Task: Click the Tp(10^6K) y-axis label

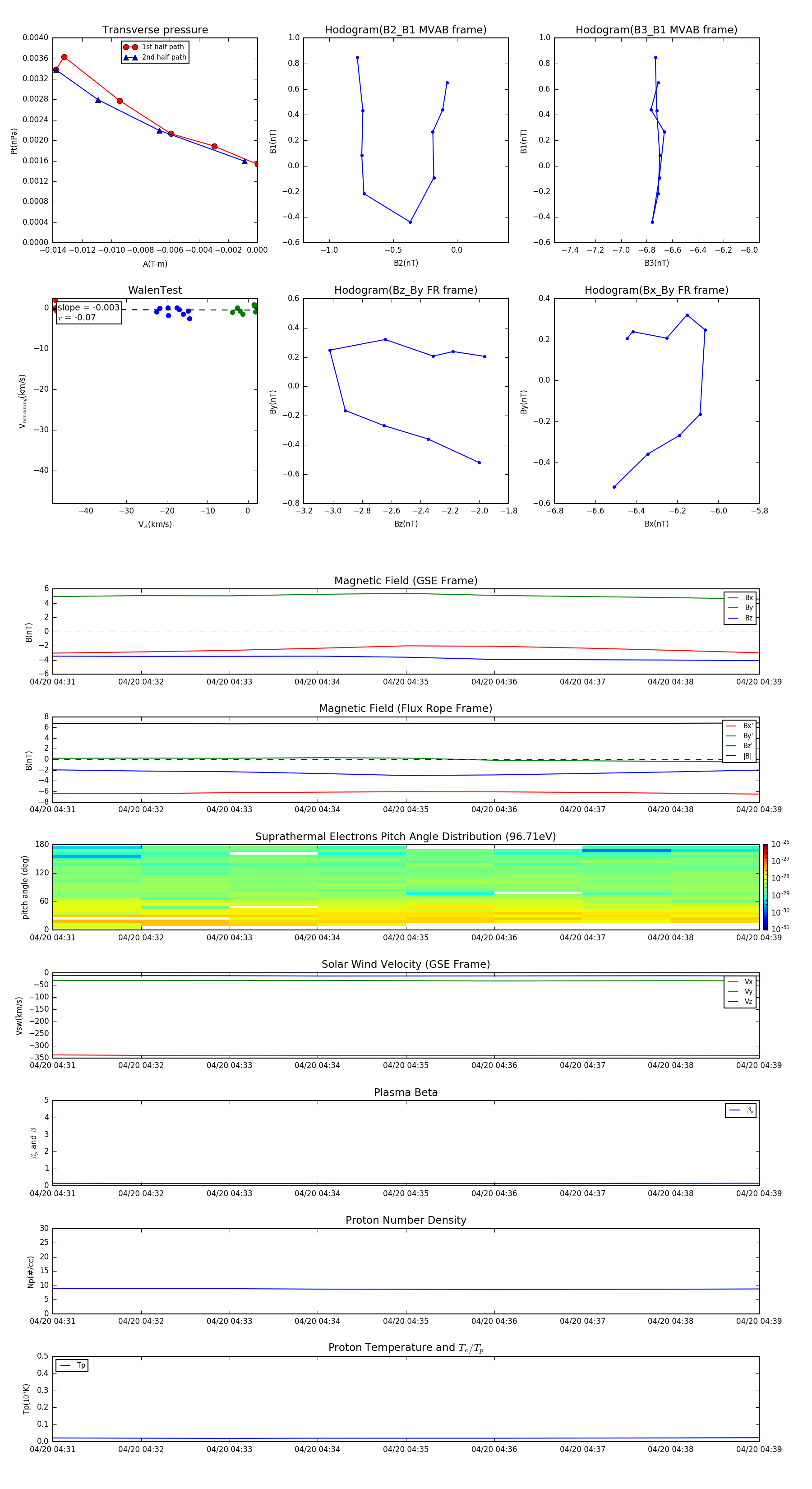Action: coord(26,1399)
